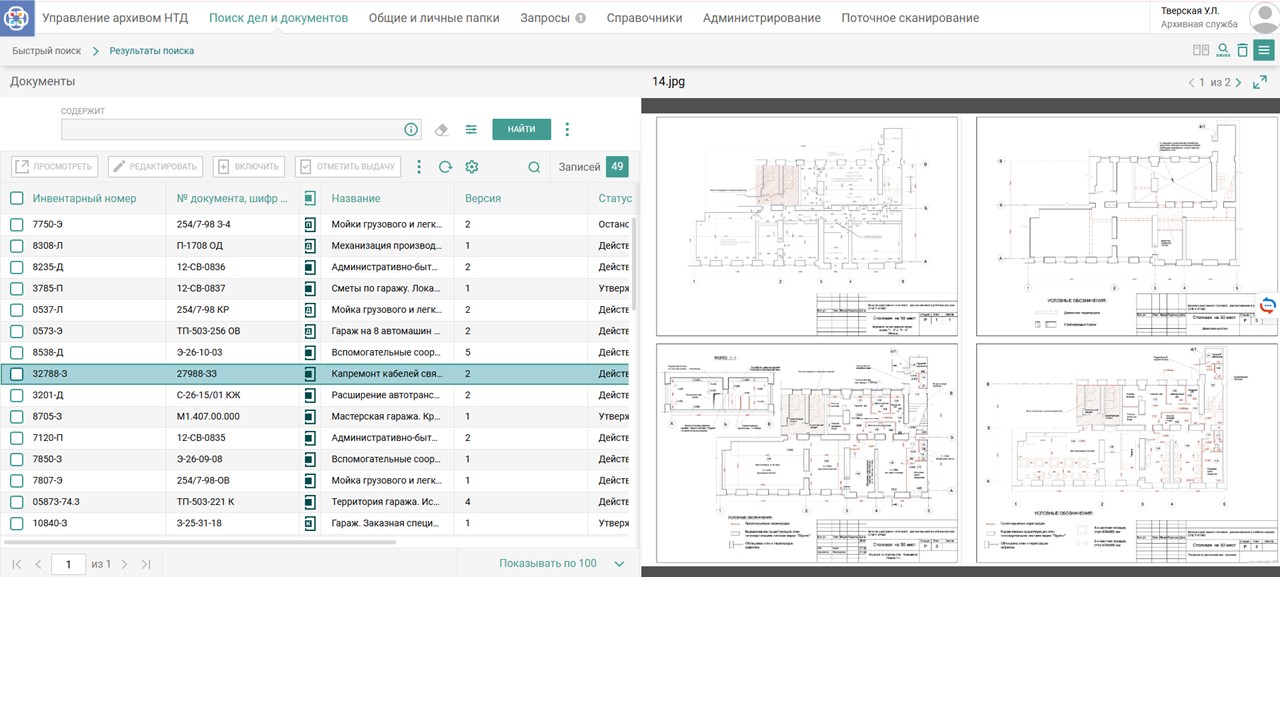The width and height of the screenshot is (1280, 720).
Task: Check the box for document 7750-Э
Action: (x=17, y=225)
